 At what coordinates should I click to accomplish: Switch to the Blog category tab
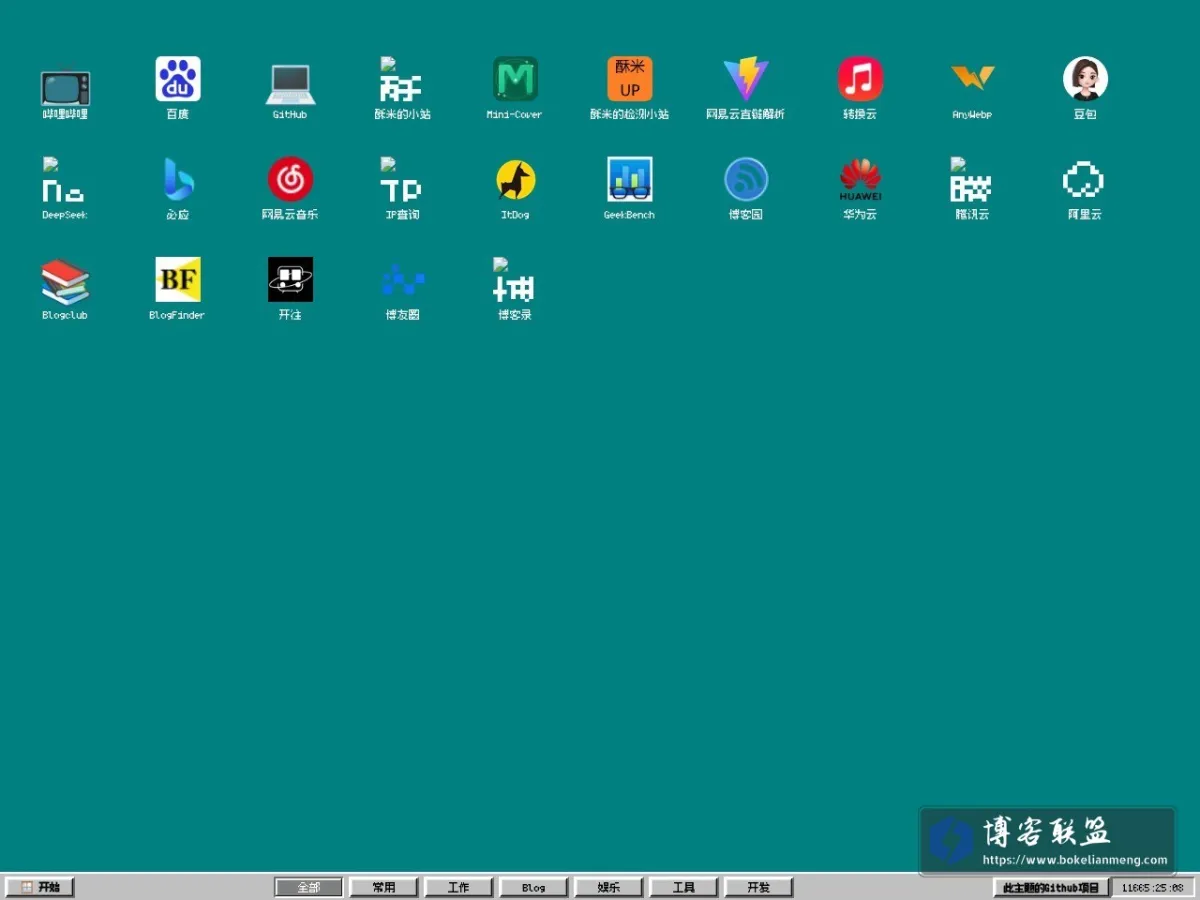(x=534, y=887)
